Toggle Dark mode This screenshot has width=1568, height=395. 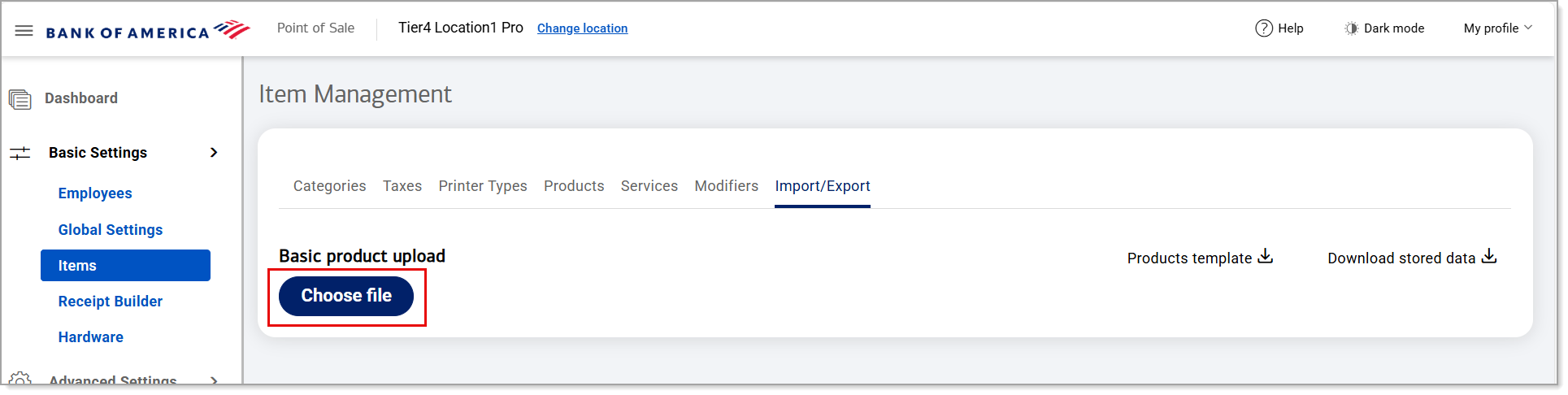[x=1383, y=28]
